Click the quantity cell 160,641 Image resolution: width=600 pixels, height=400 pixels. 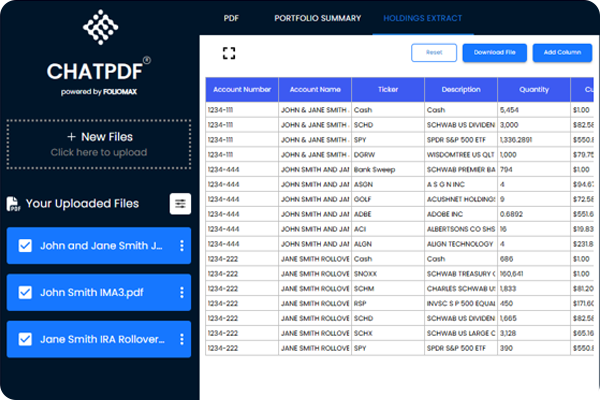coord(534,274)
